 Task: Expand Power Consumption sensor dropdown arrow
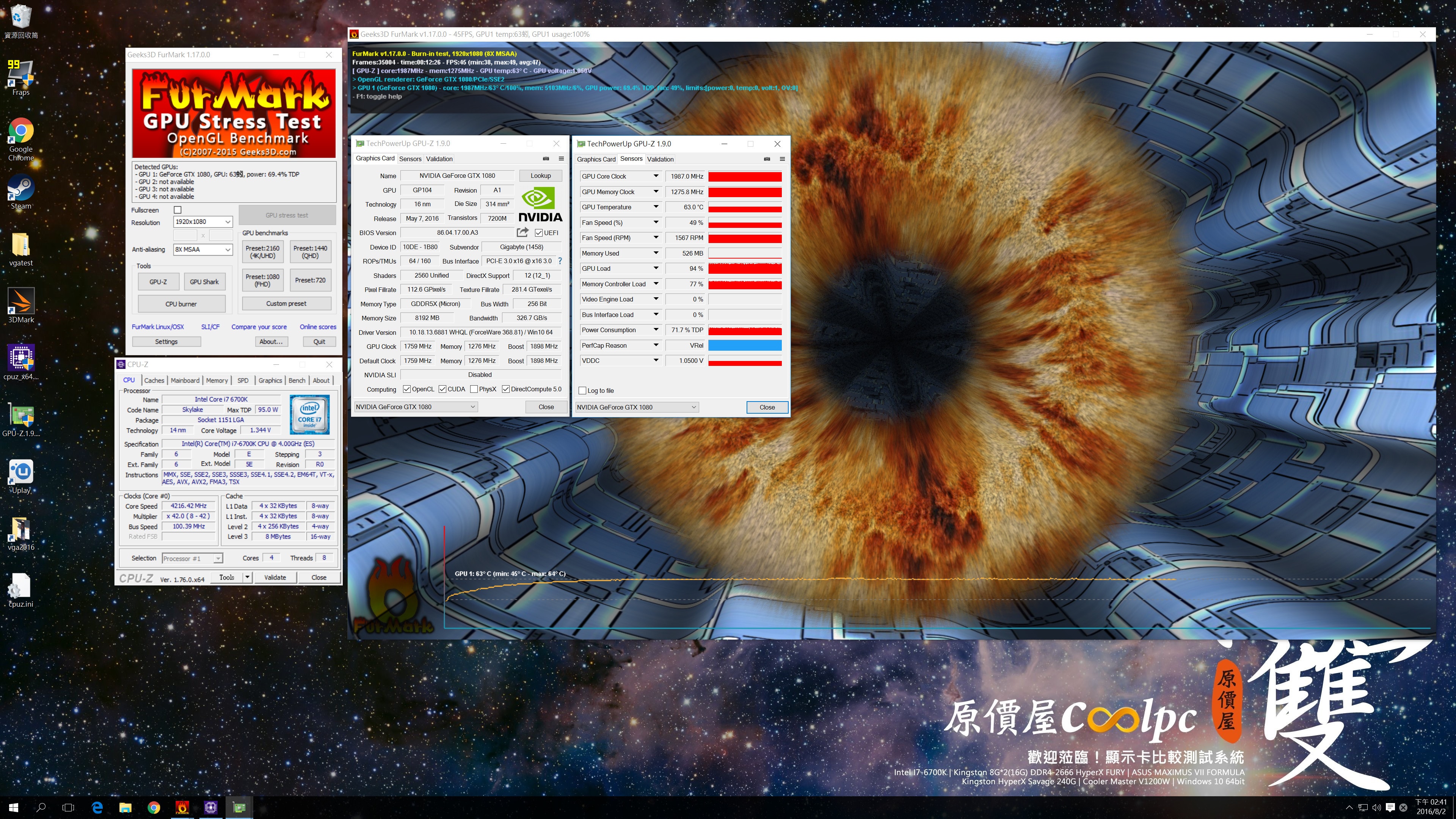(x=656, y=330)
